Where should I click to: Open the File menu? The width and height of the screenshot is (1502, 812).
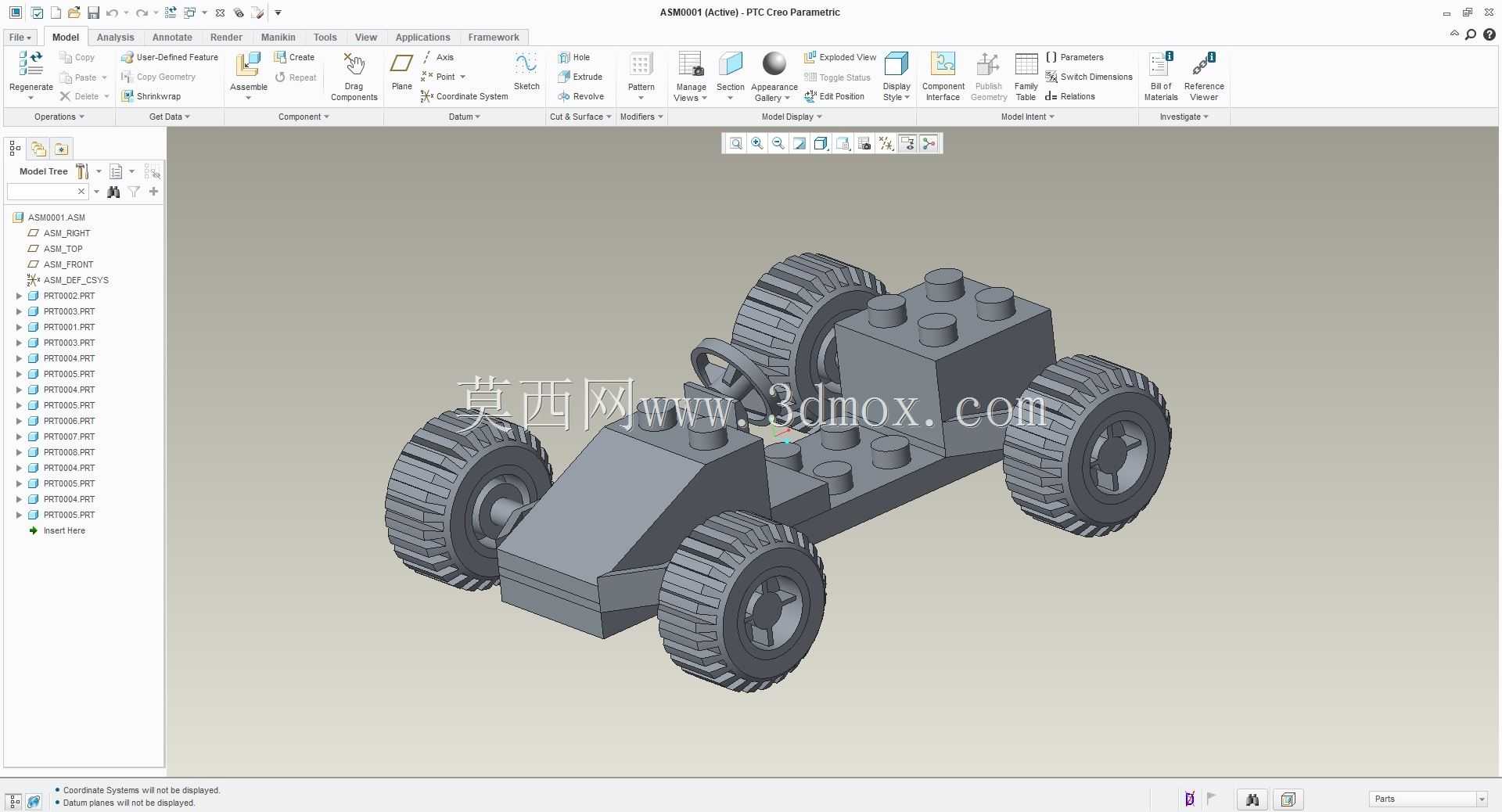[x=20, y=38]
